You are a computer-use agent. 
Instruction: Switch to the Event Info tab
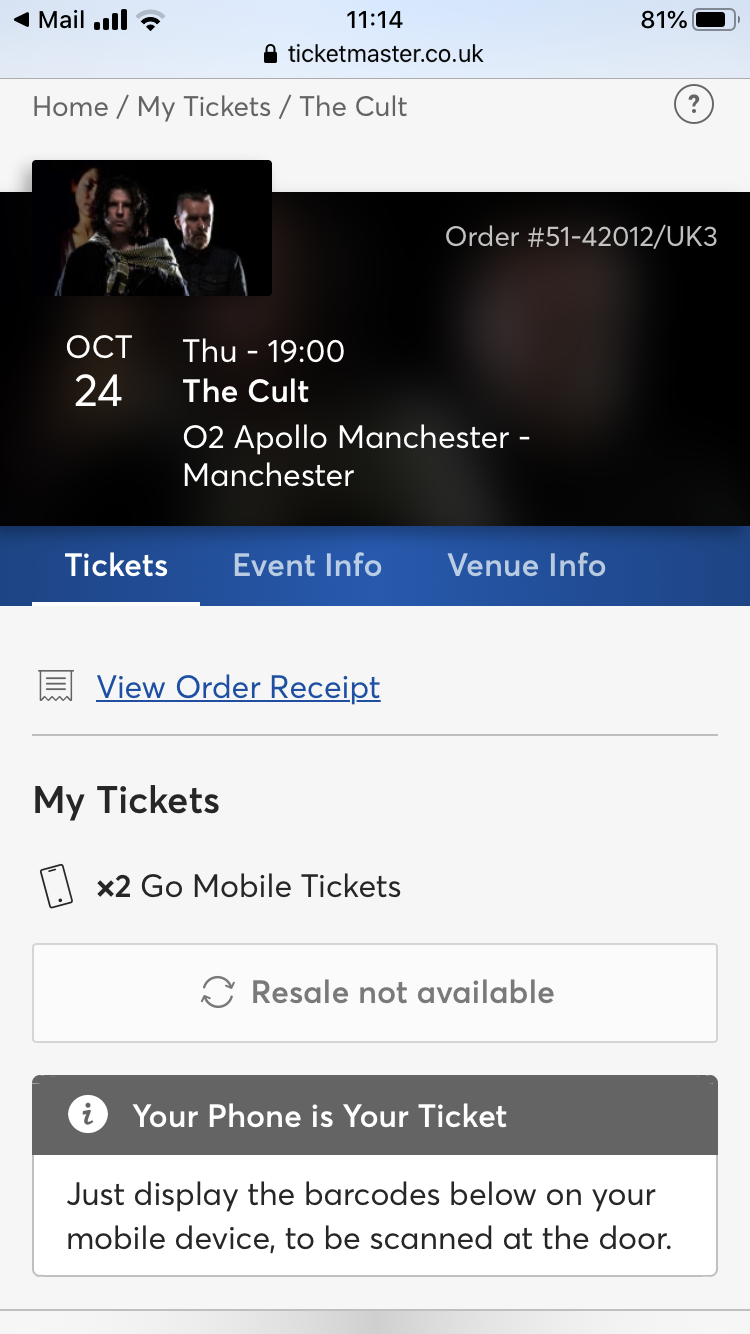(307, 565)
